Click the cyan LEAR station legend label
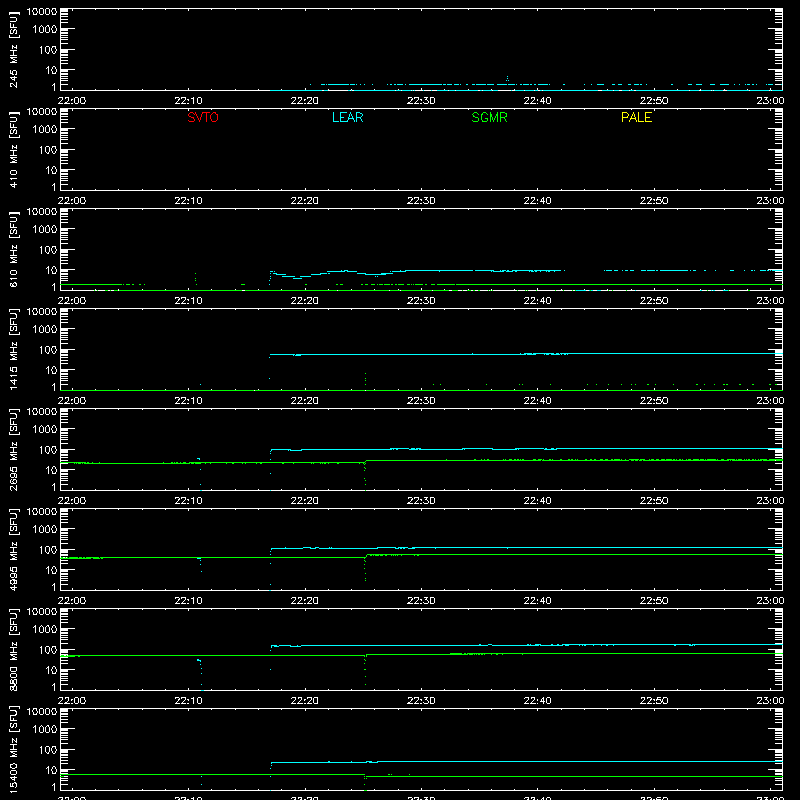 (x=347, y=117)
